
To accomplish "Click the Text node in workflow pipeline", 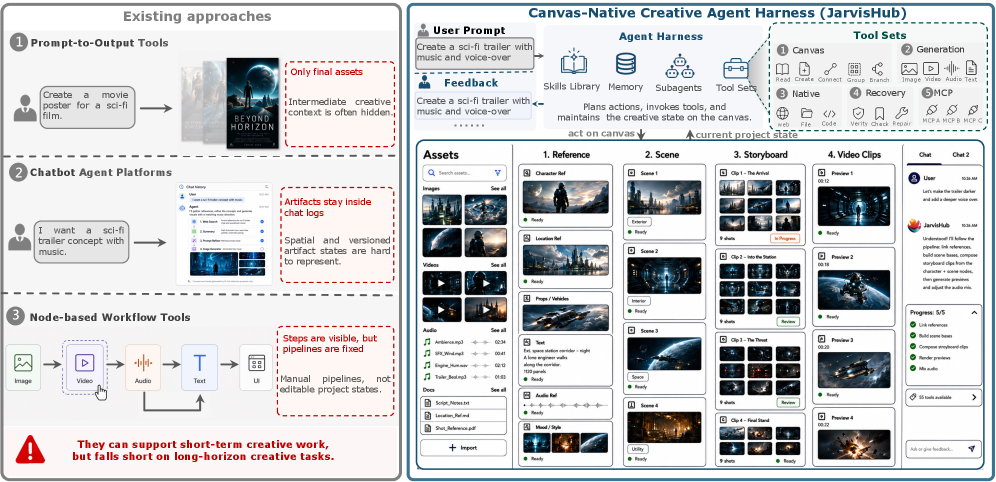I will pyautogui.click(x=199, y=367).
